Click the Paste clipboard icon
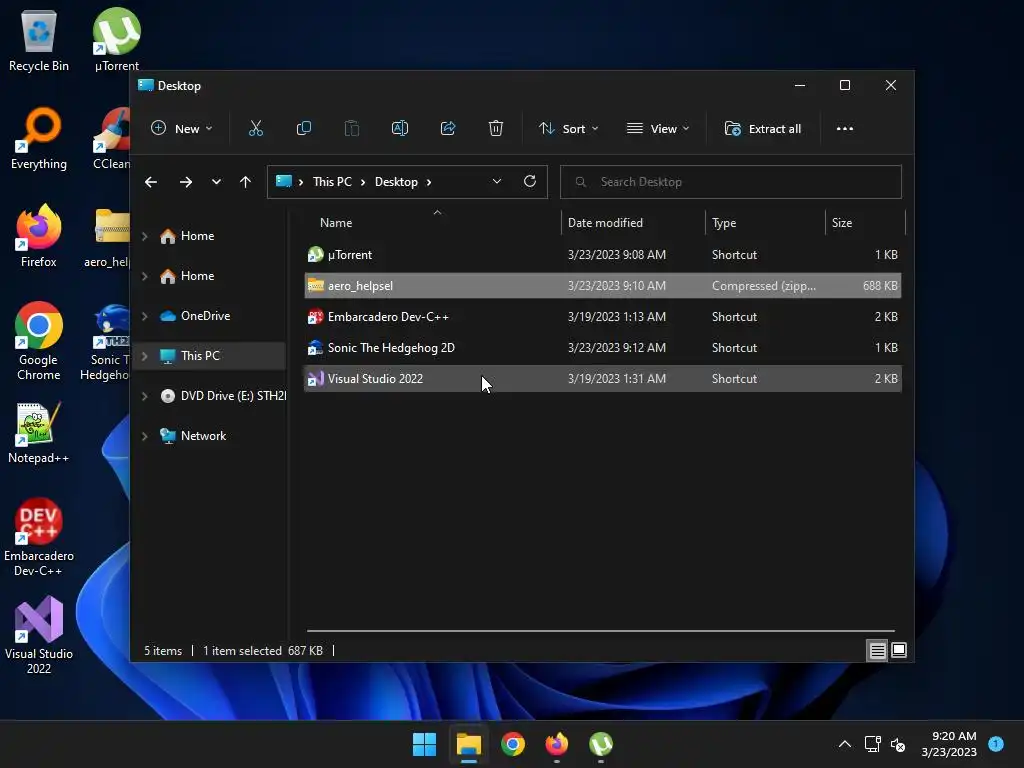1024x768 pixels. tap(352, 129)
